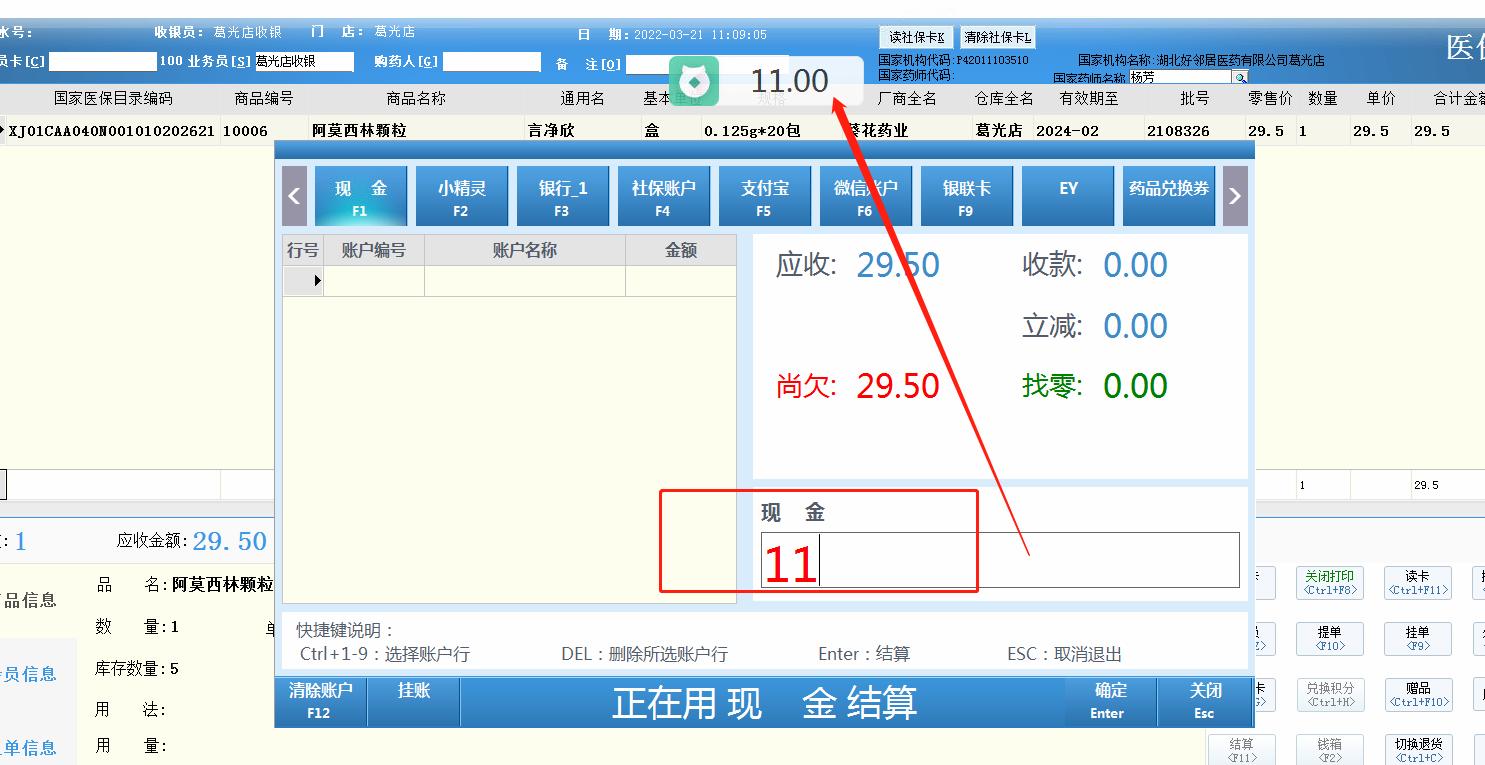
Task: Confirm payment with 确定 Enter button
Action: 1109,701
